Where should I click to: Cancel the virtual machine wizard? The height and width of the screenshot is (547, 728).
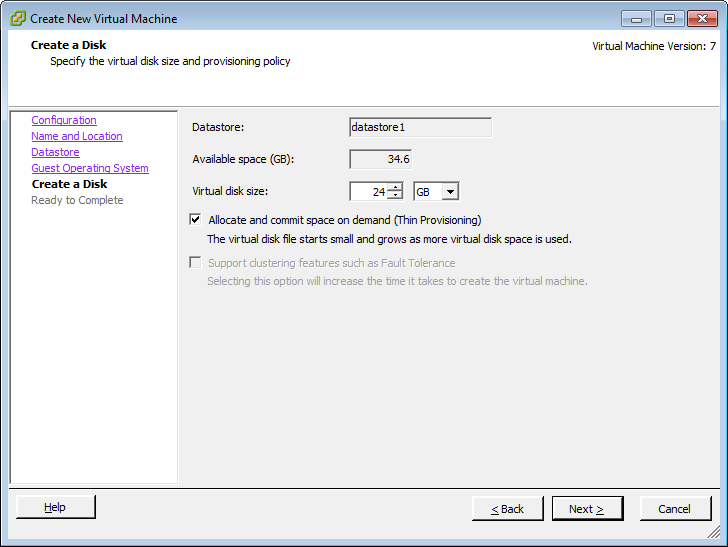(676, 509)
